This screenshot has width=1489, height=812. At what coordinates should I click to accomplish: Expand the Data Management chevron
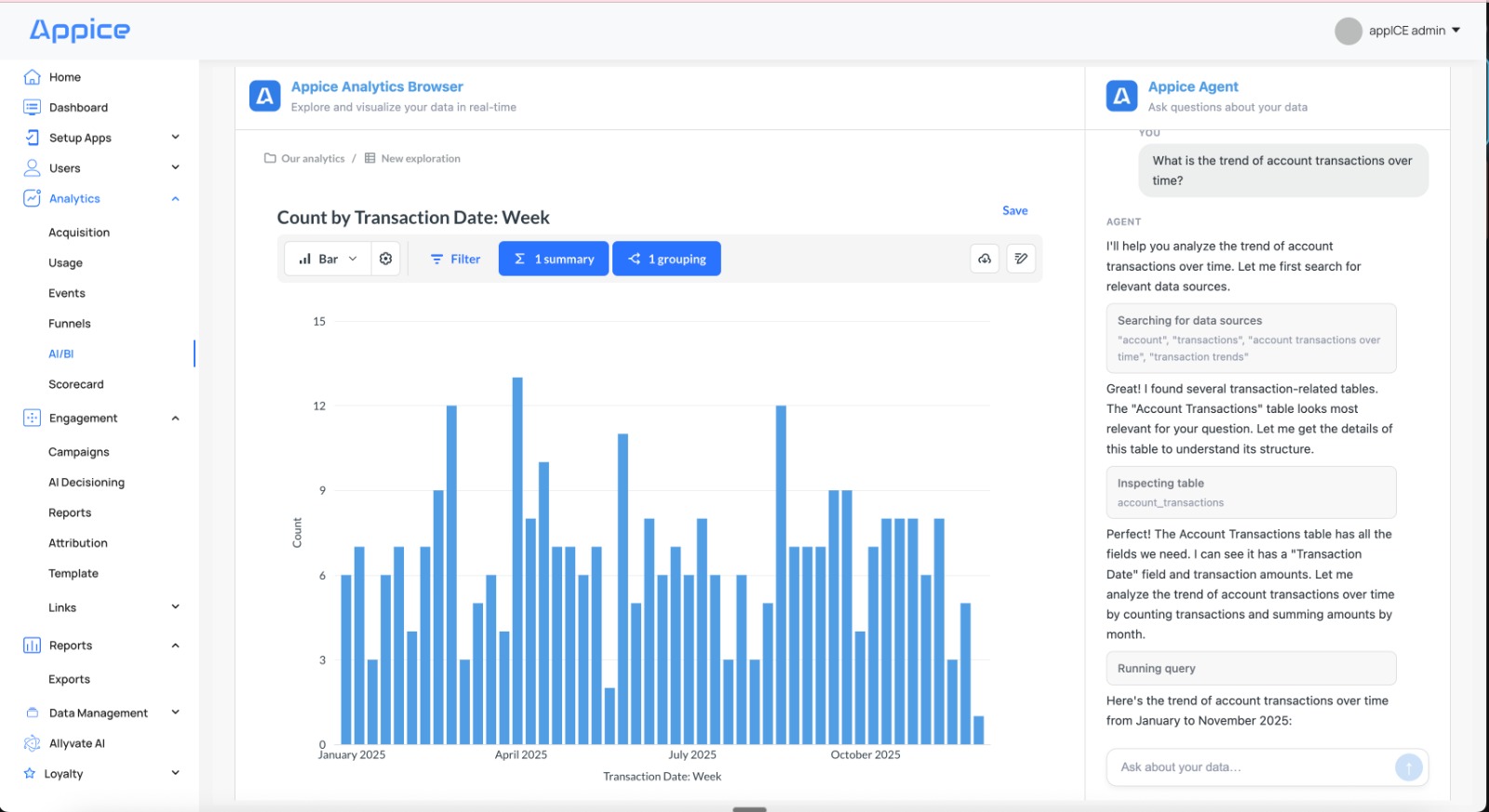point(175,712)
